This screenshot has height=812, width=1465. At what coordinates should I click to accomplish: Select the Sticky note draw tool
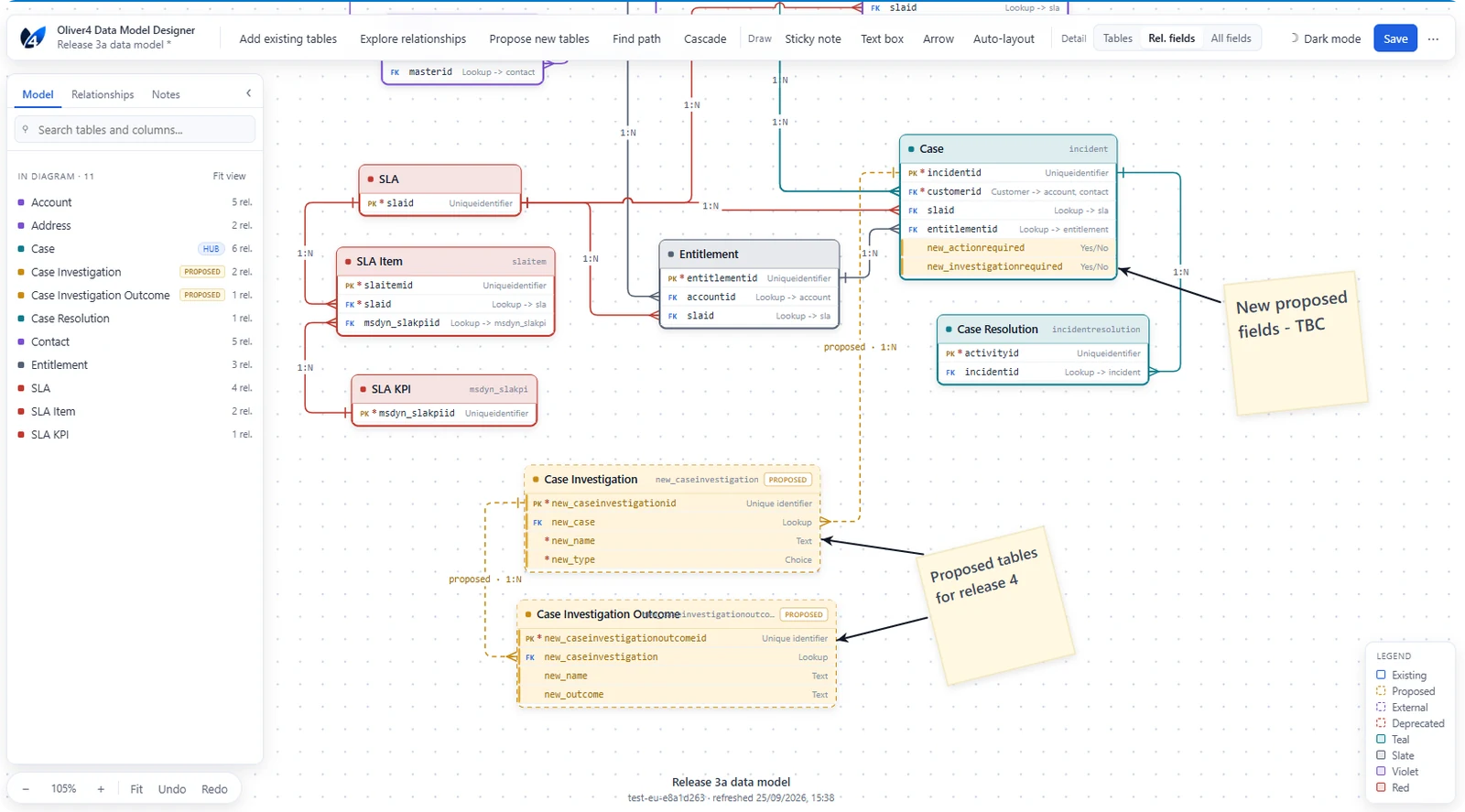point(812,38)
